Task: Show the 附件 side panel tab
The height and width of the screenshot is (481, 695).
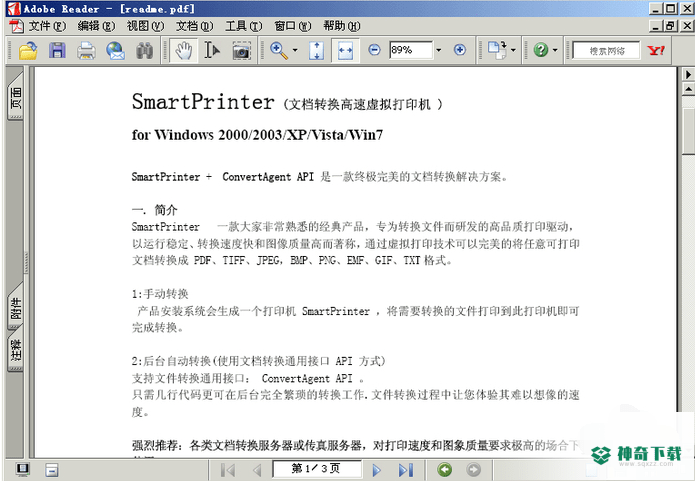Action: (x=16, y=308)
